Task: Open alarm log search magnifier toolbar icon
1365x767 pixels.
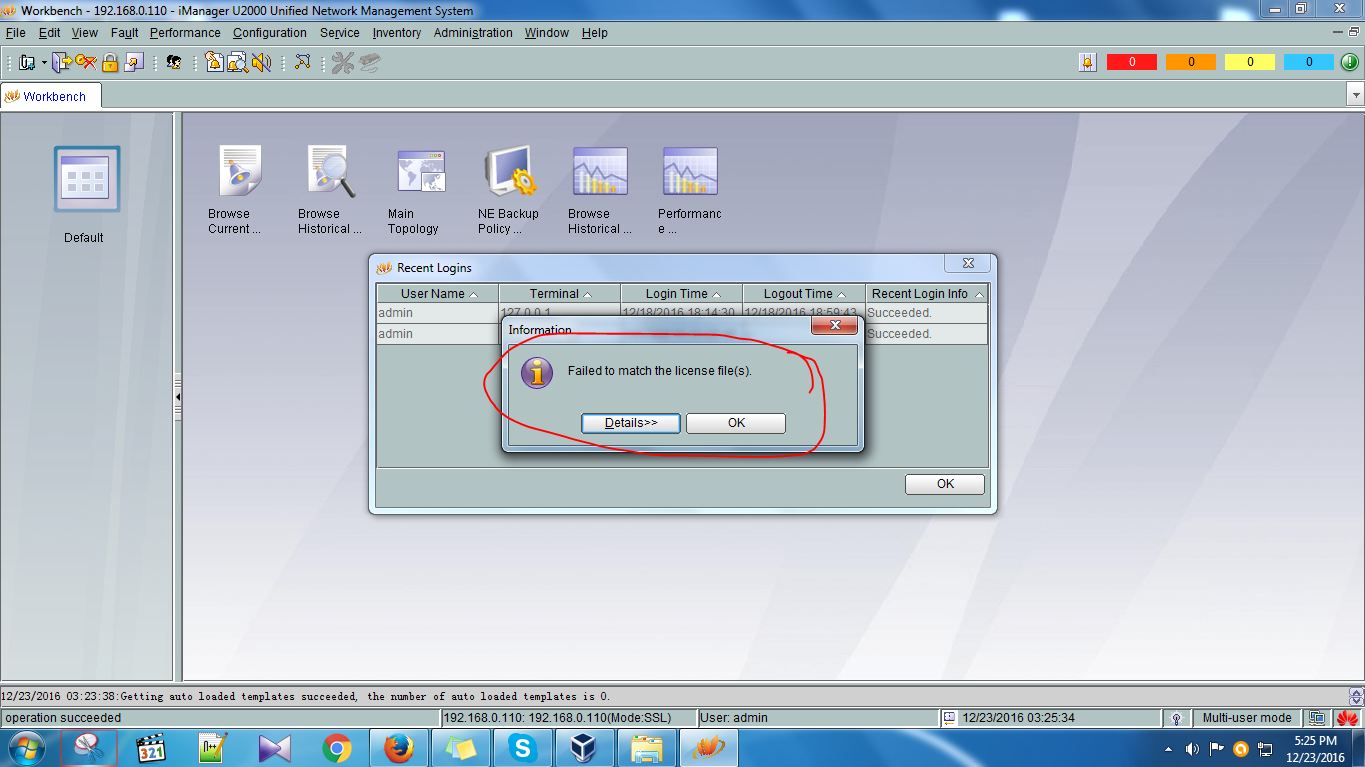Action: [x=237, y=62]
